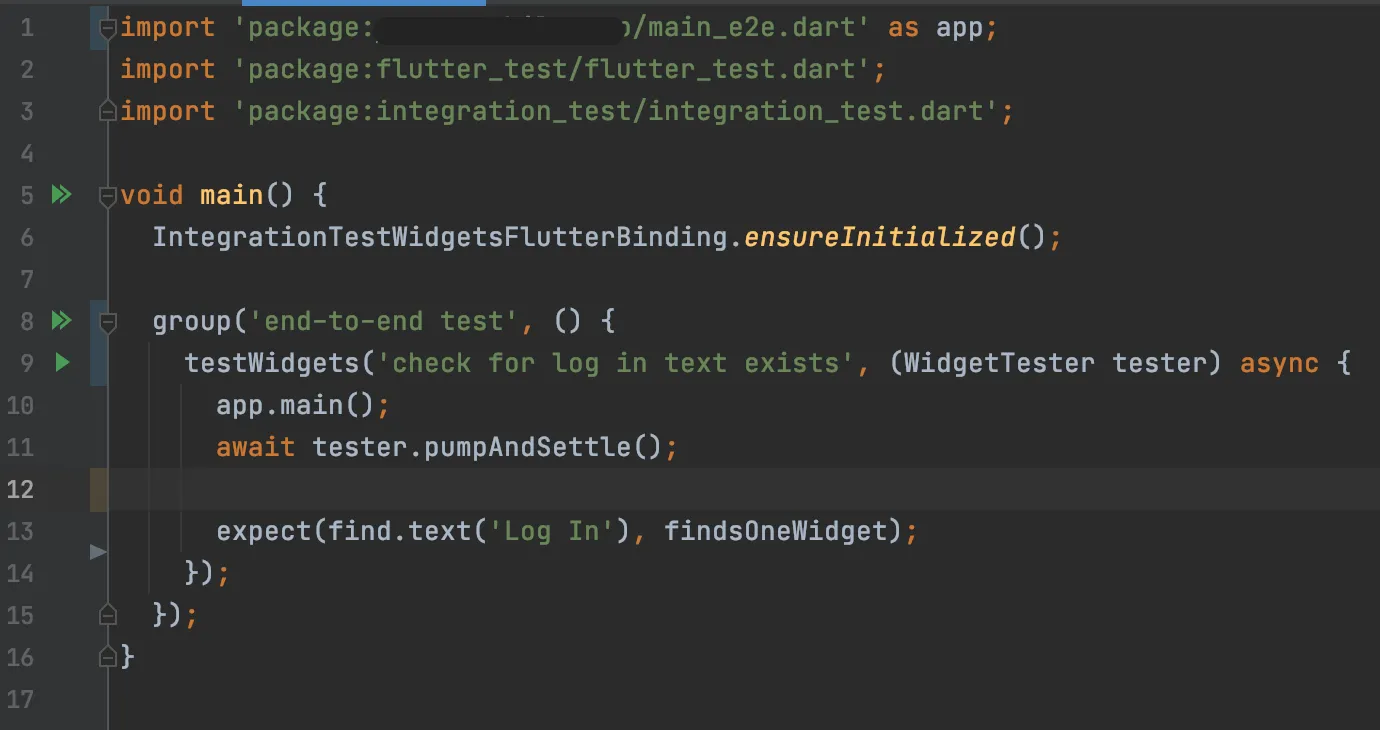Click the 'app.main()' call
This screenshot has width=1380, height=730.
click(x=296, y=405)
